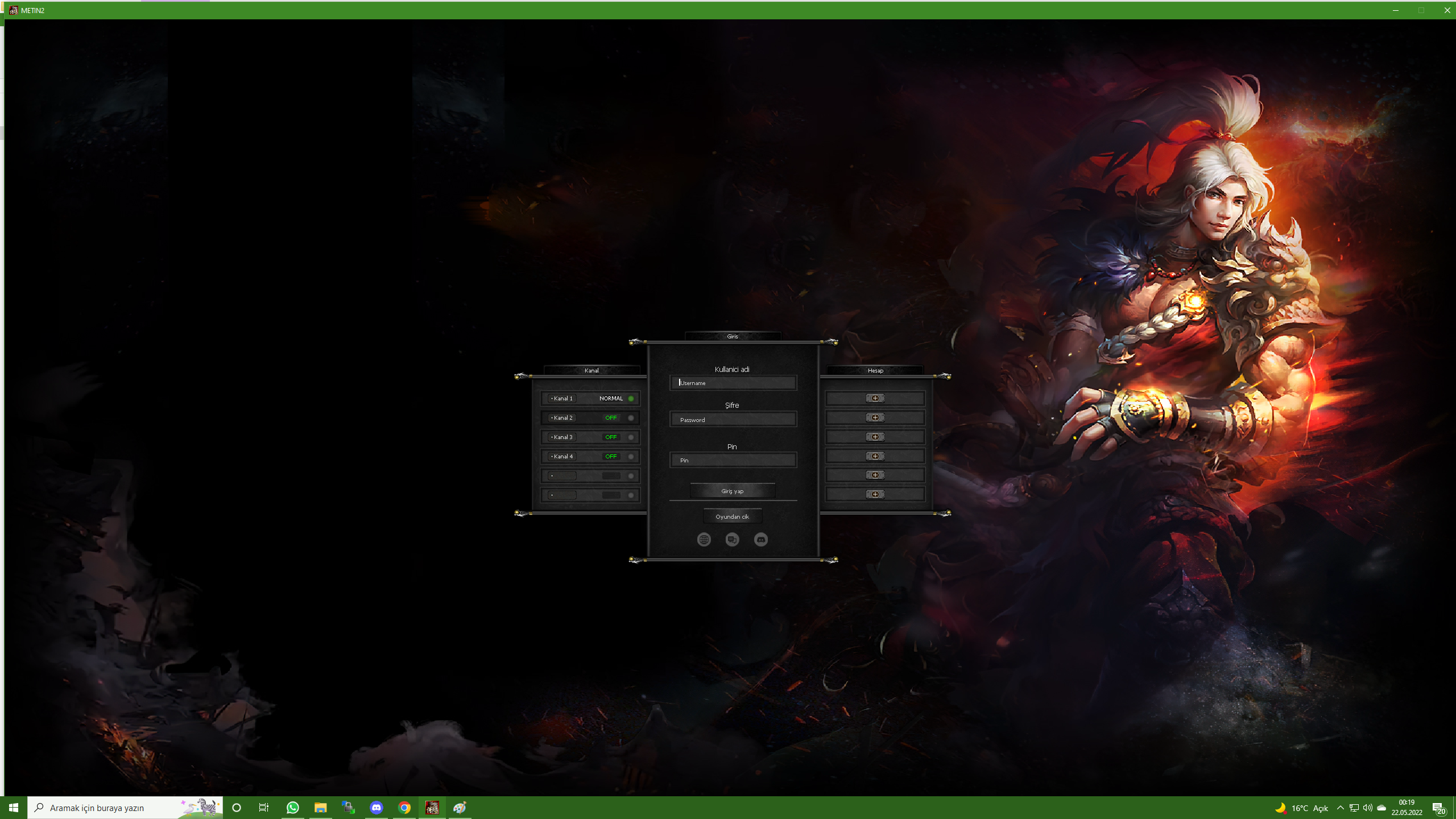This screenshot has height=819, width=1456.
Task: Open WhatsApp from the taskbar
Action: 292,808
